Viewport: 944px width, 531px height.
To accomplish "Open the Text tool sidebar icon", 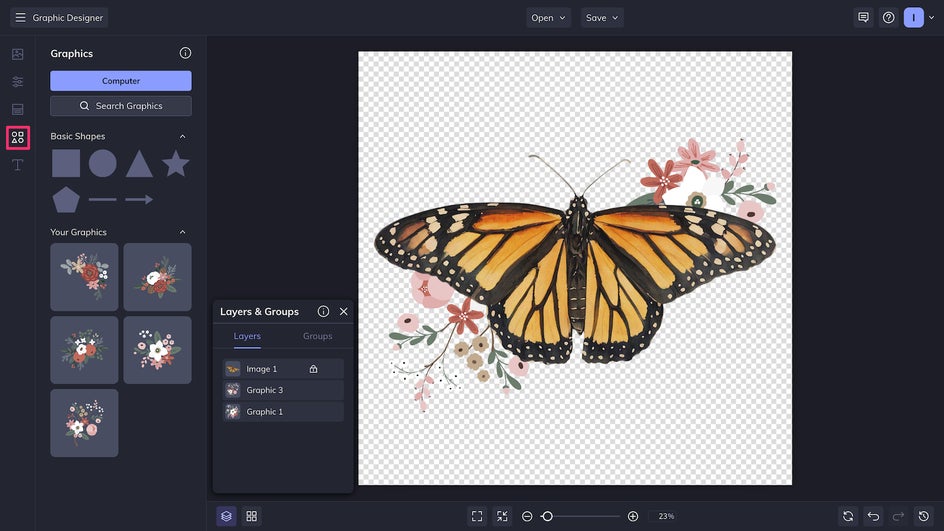I will pyautogui.click(x=17, y=165).
